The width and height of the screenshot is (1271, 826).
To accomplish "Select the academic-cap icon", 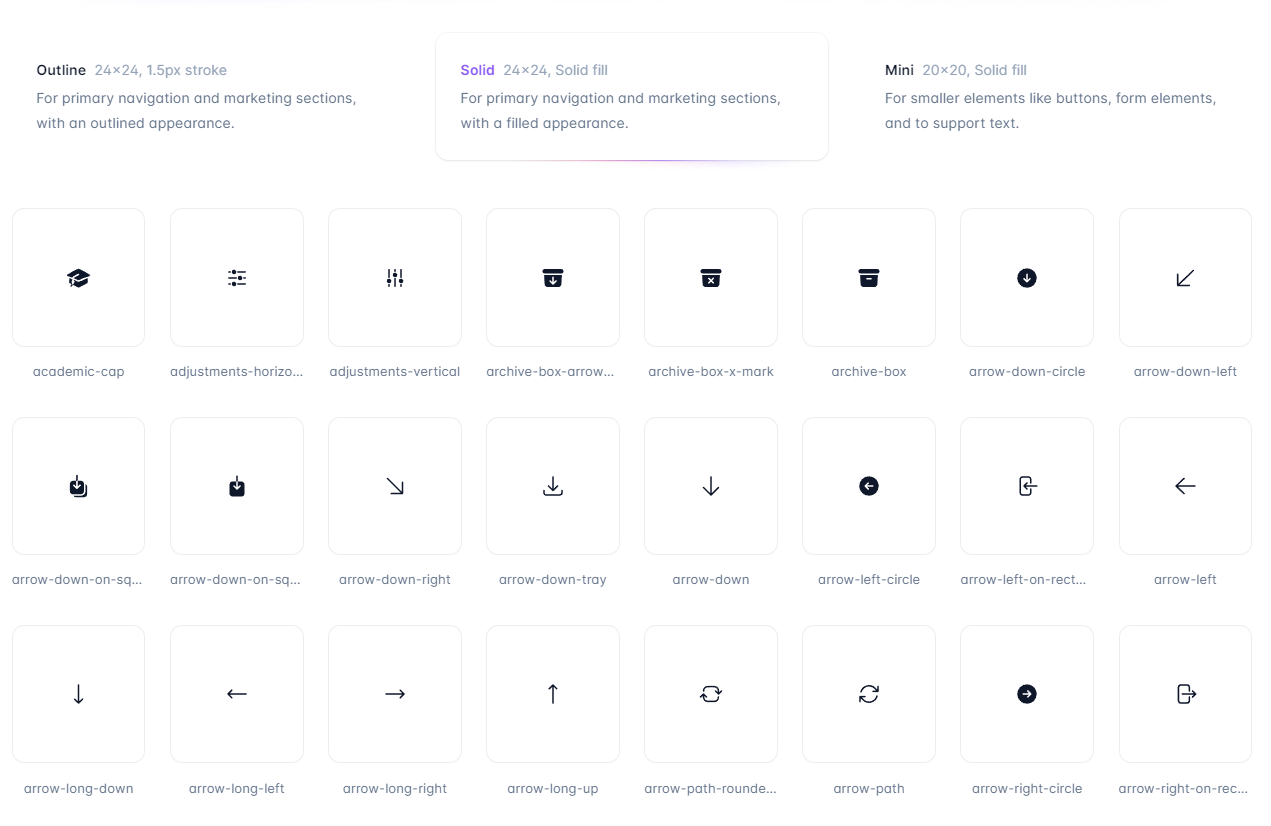I will tap(78, 278).
